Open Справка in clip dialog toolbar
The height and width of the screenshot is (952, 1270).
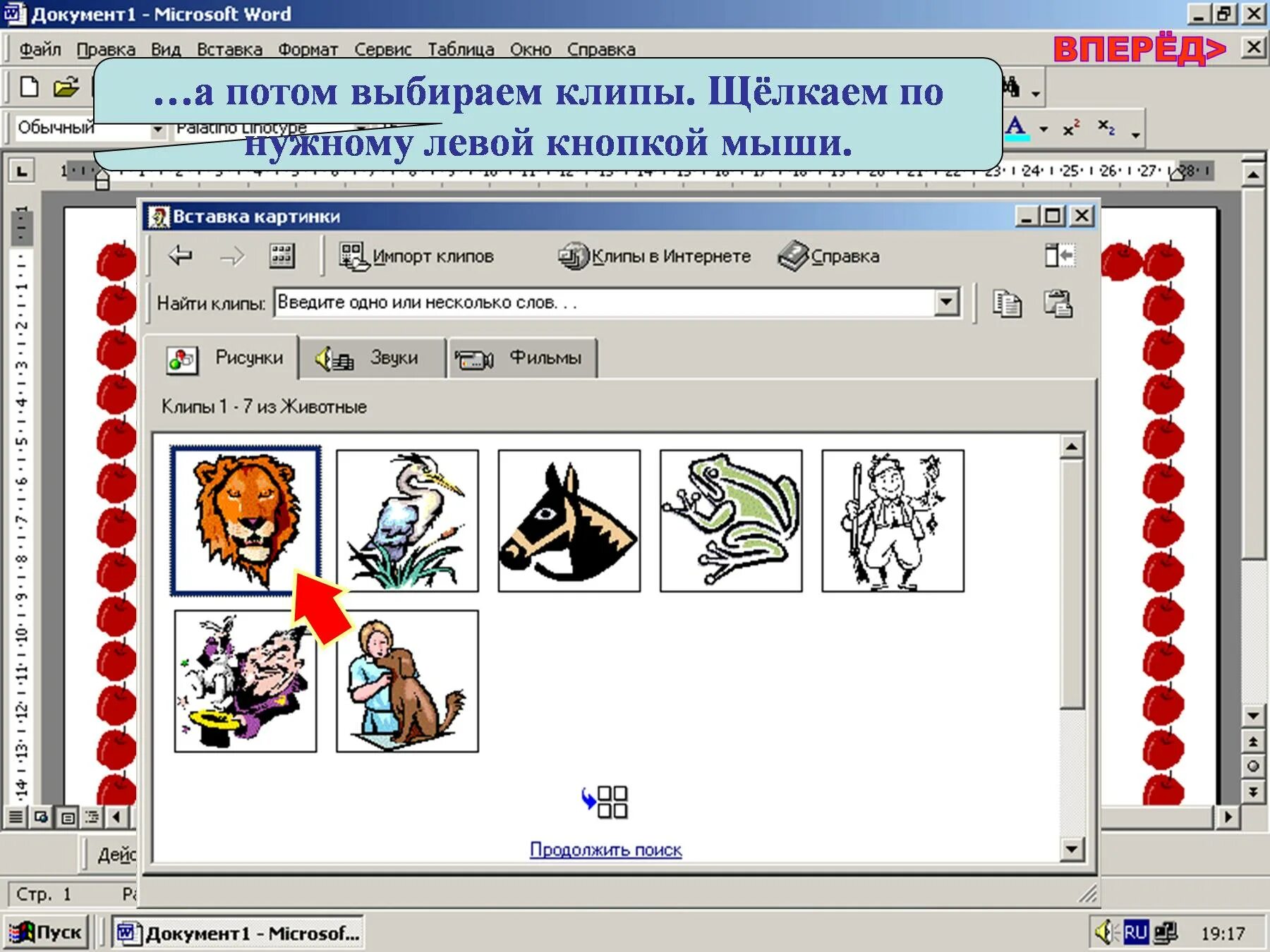(x=829, y=256)
